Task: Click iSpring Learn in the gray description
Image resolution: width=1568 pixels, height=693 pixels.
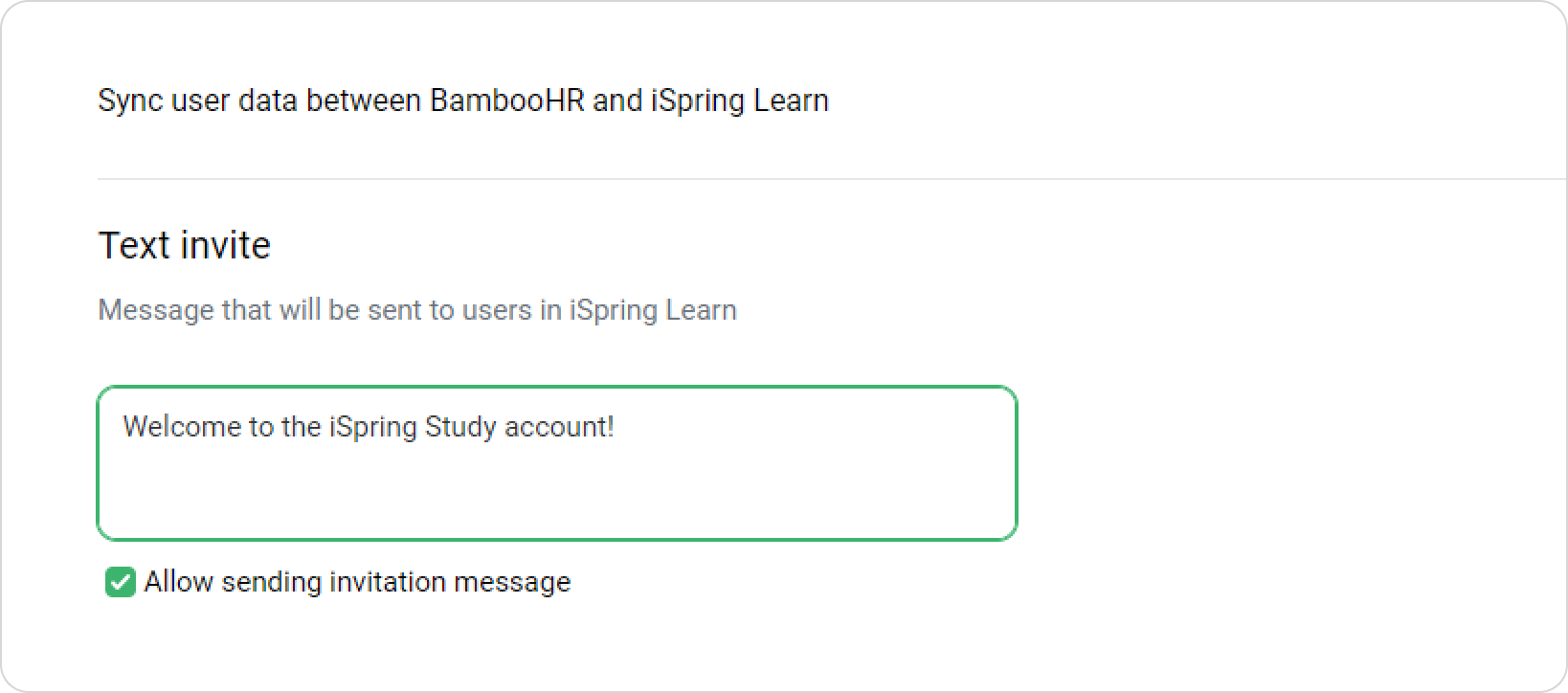Action: click(654, 310)
